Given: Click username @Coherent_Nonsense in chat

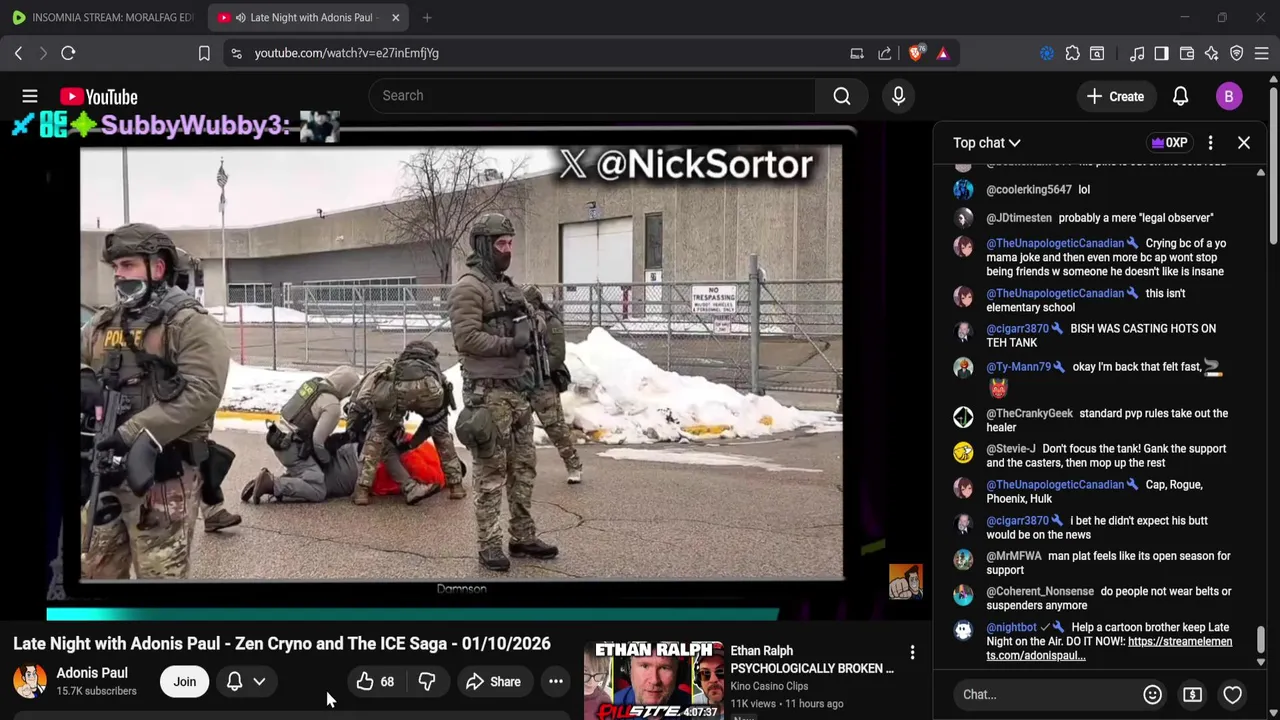Looking at the screenshot, I should (x=1039, y=592).
